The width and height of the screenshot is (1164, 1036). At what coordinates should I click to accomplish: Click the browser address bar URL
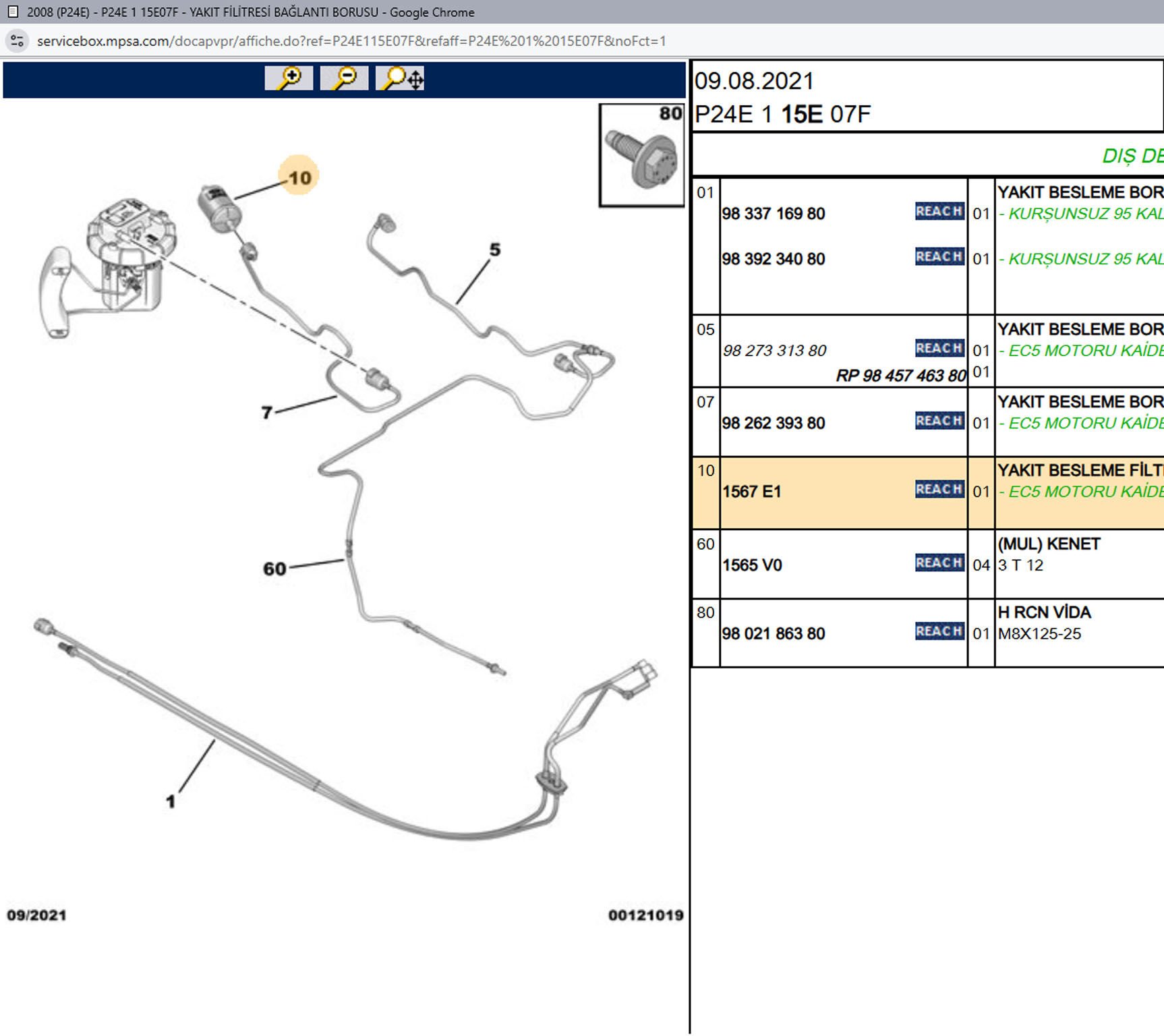point(351,41)
